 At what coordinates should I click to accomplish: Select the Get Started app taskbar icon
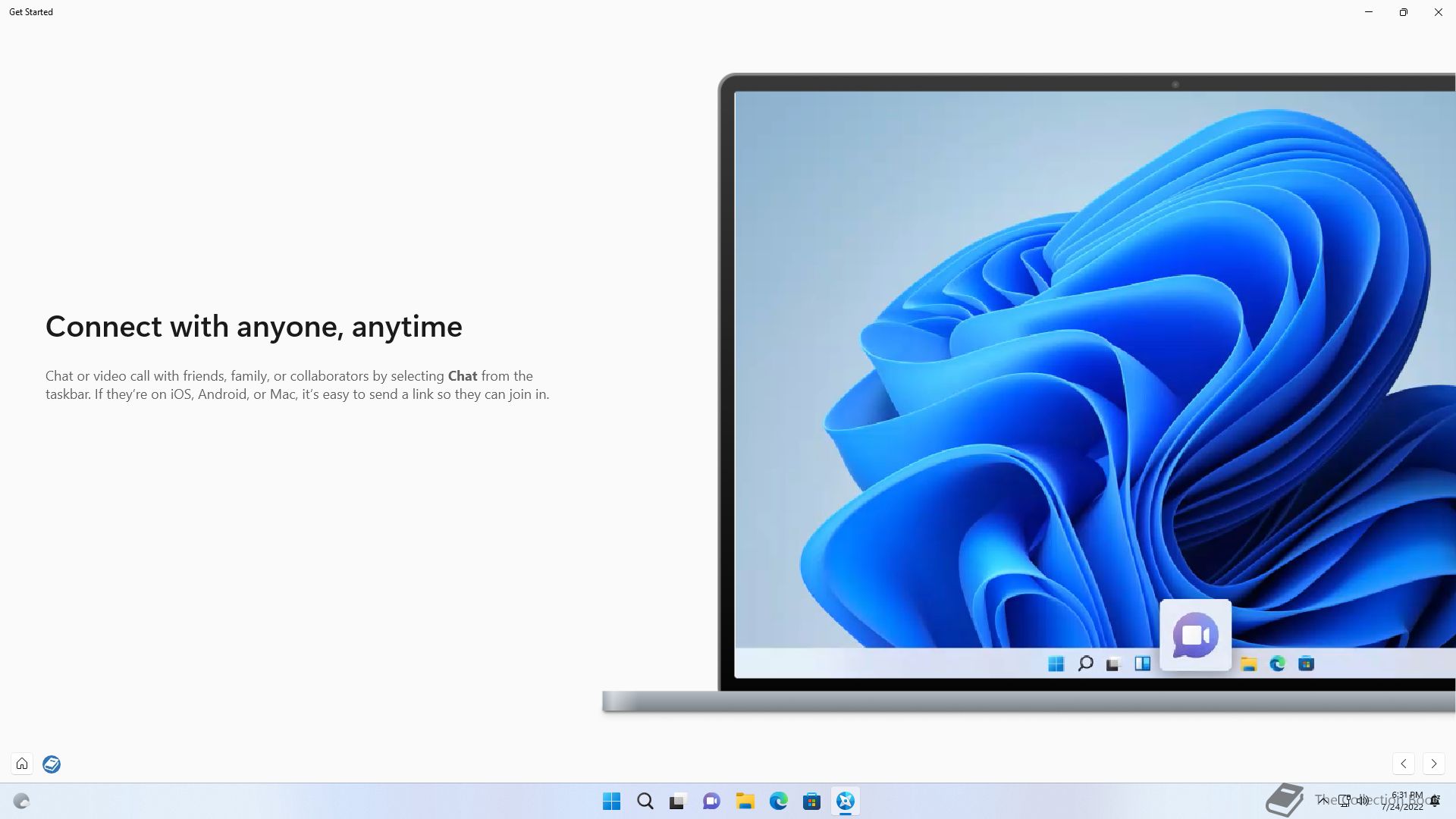pos(845,801)
